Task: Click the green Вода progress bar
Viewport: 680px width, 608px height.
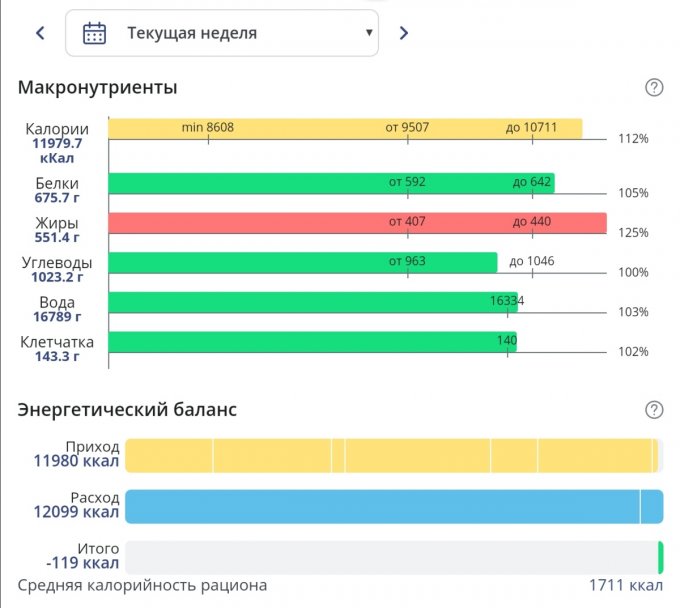Action: coord(312,302)
